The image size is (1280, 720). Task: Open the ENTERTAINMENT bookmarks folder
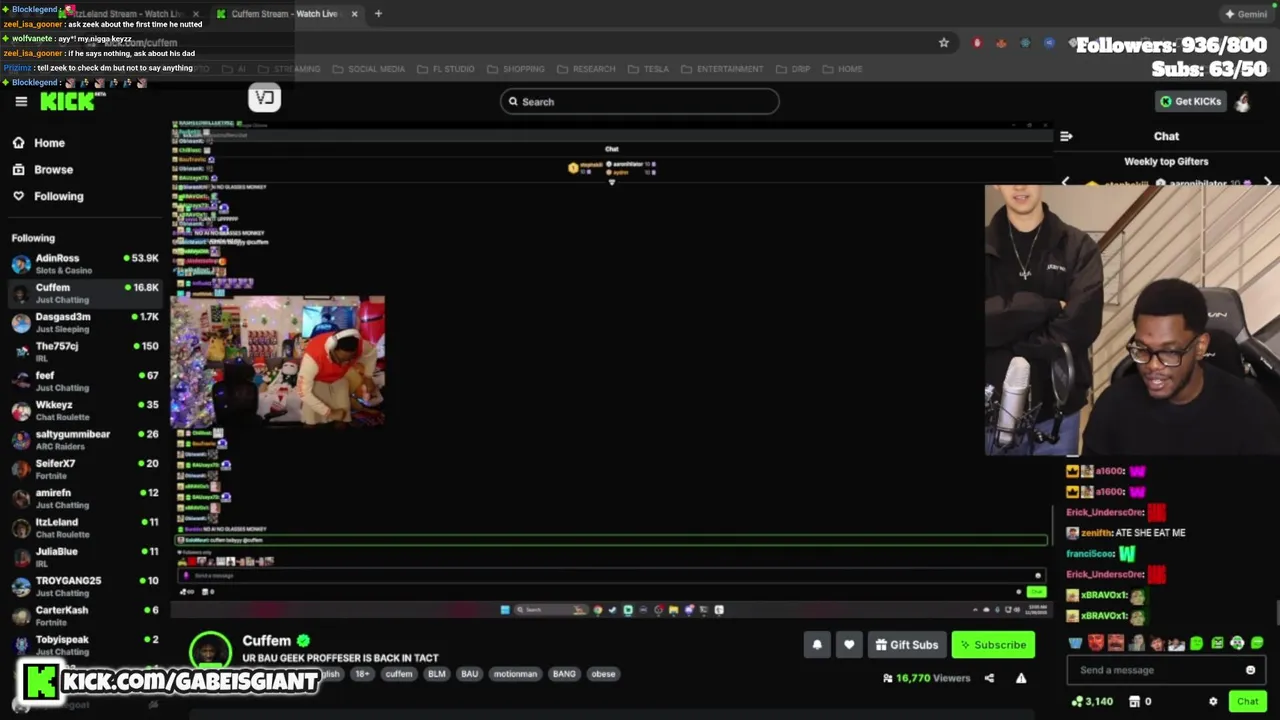722,69
